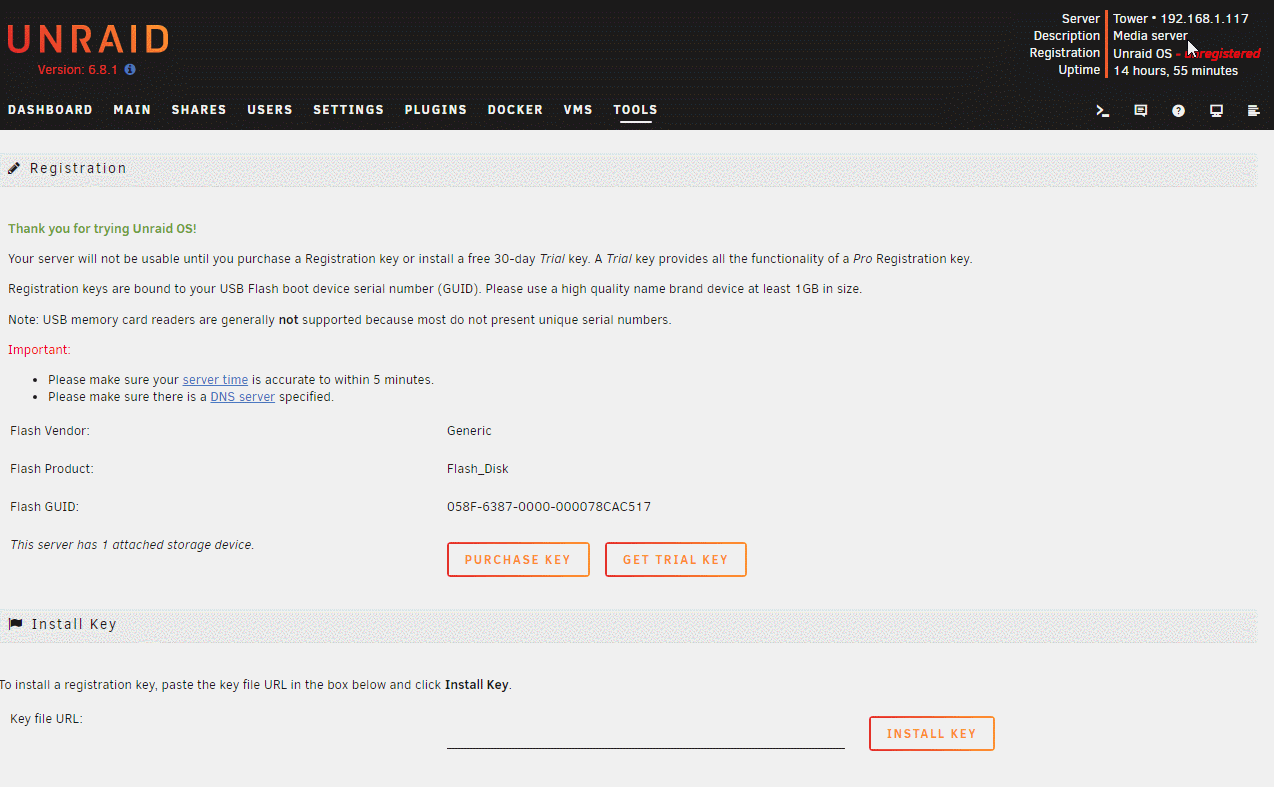The height and width of the screenshot is (787, 1274).
Task: Click the Flash GUID: label
Action: 44,507
